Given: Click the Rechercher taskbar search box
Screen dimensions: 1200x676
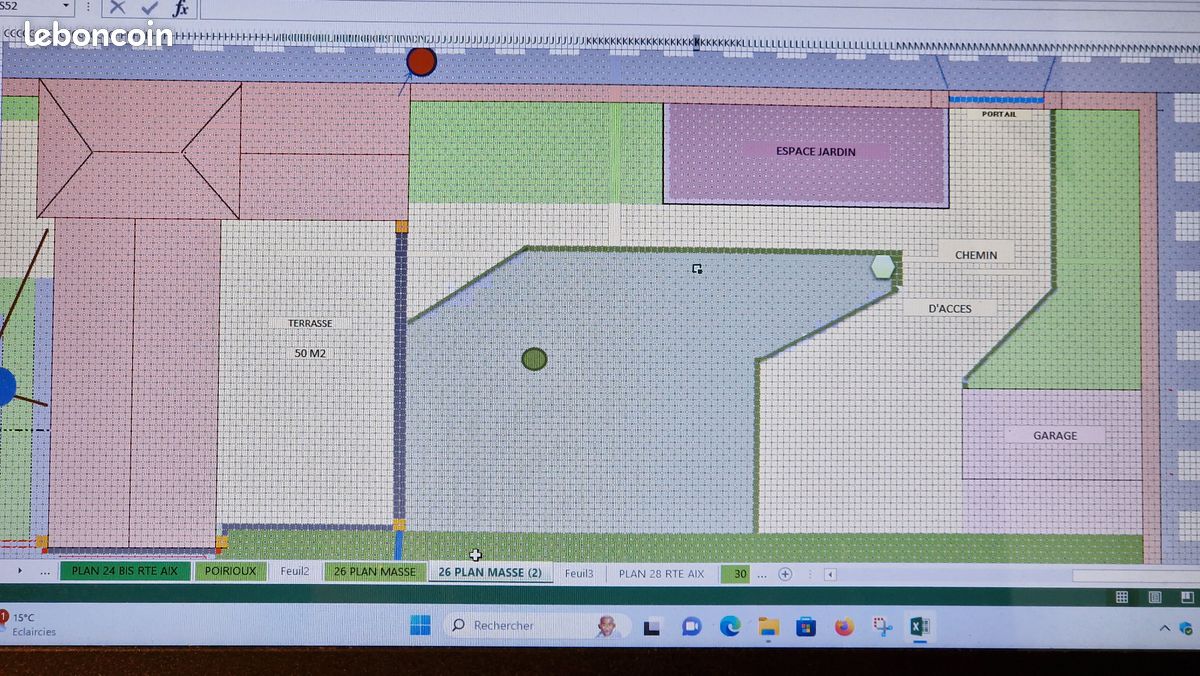Looking at the screenshot, I should (x=536, y=626).
